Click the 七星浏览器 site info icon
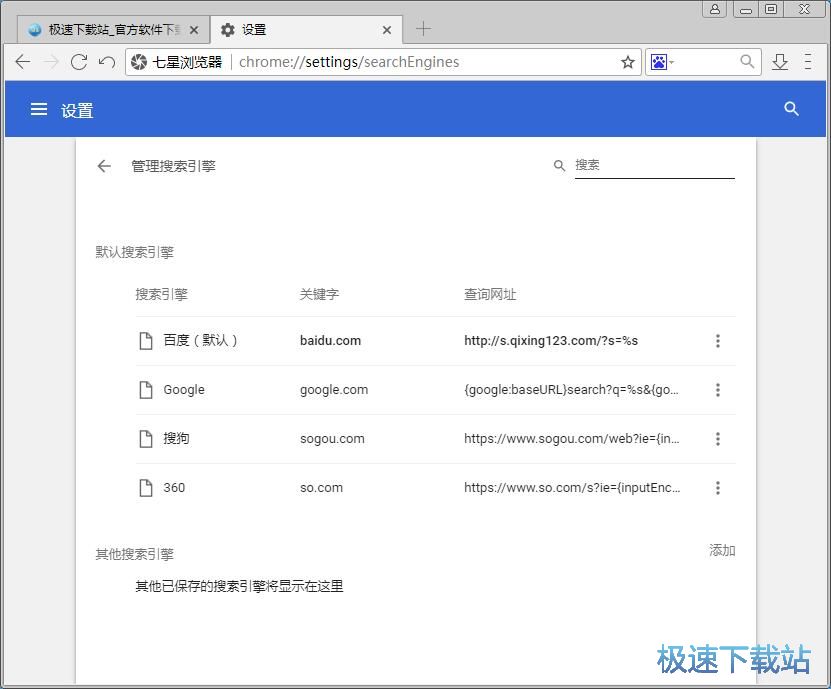The image size is (831, 689). (139, 62)
